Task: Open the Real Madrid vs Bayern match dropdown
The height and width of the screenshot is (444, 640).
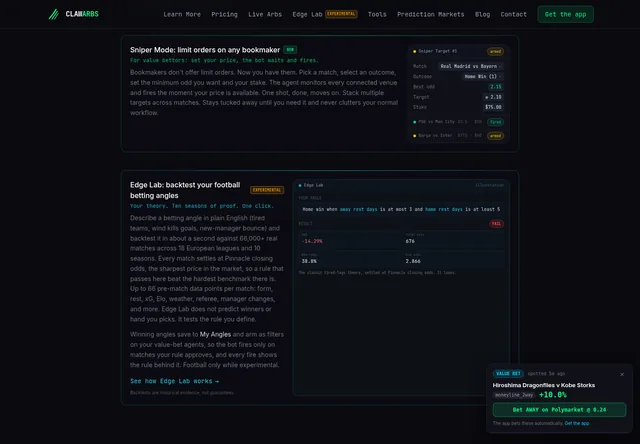Action: click(471, 66)
